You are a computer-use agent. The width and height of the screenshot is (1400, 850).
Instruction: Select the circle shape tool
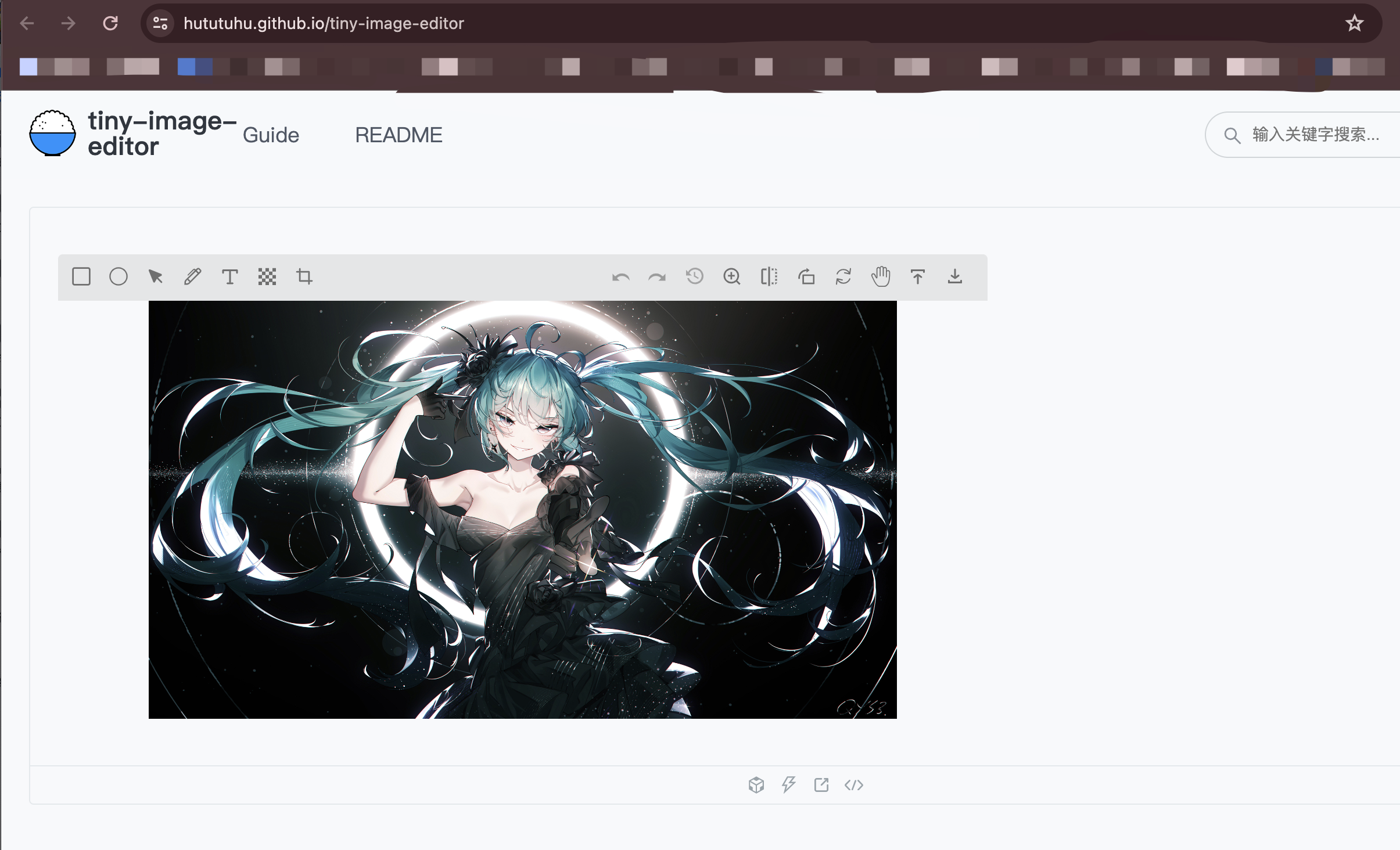point(119,276)
